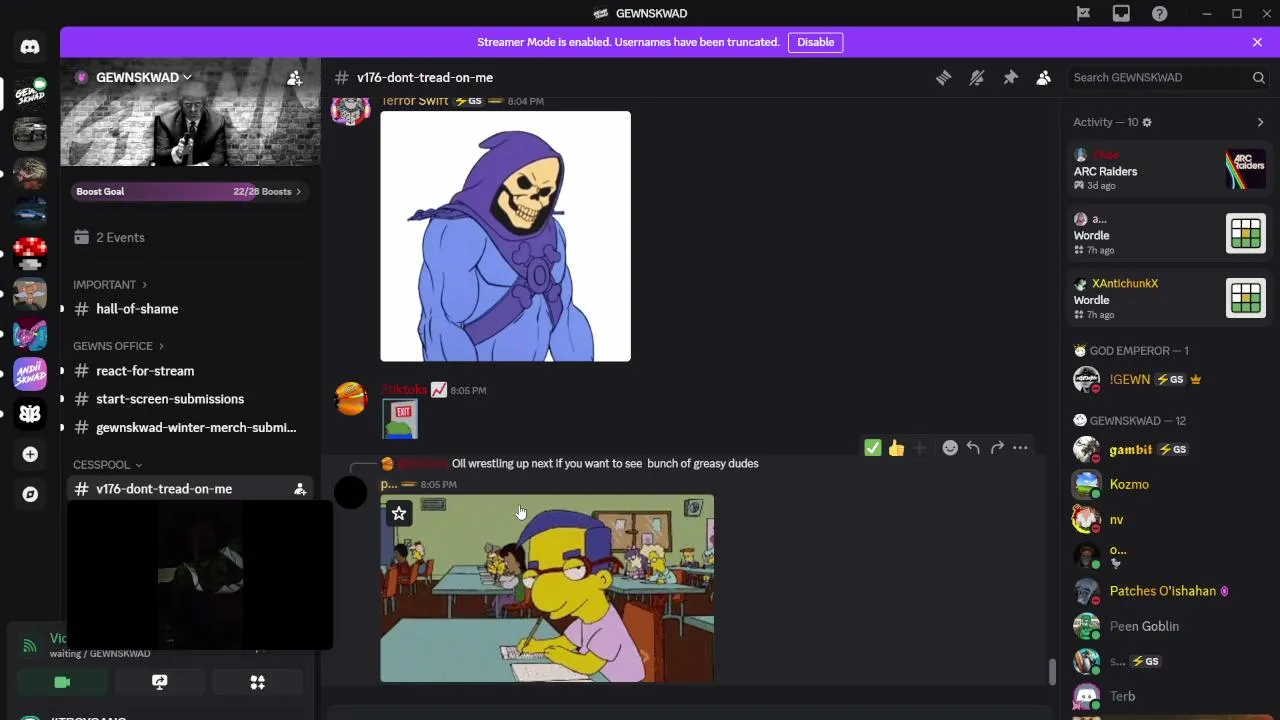Viewport: 1280px width, 720px height.
Task: Toggle the Member List icon
Action: click(1043, 78)
